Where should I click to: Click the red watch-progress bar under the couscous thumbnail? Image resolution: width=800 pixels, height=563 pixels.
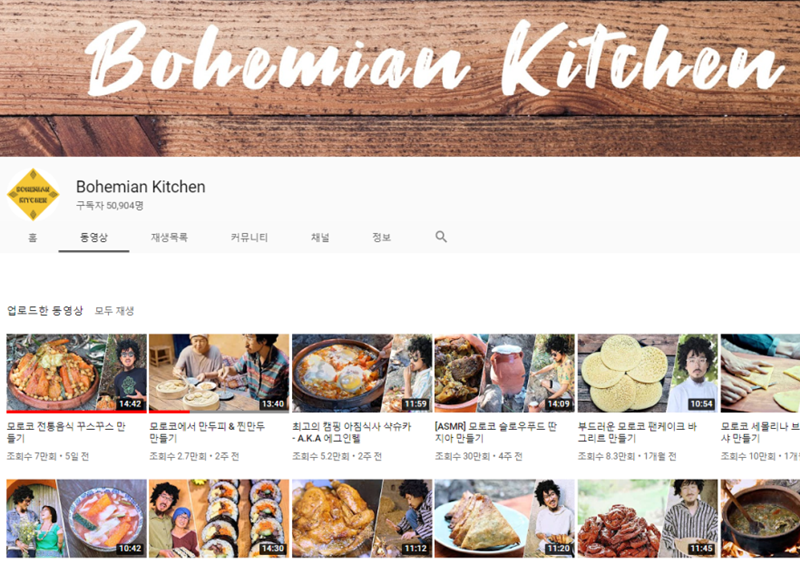77,411
